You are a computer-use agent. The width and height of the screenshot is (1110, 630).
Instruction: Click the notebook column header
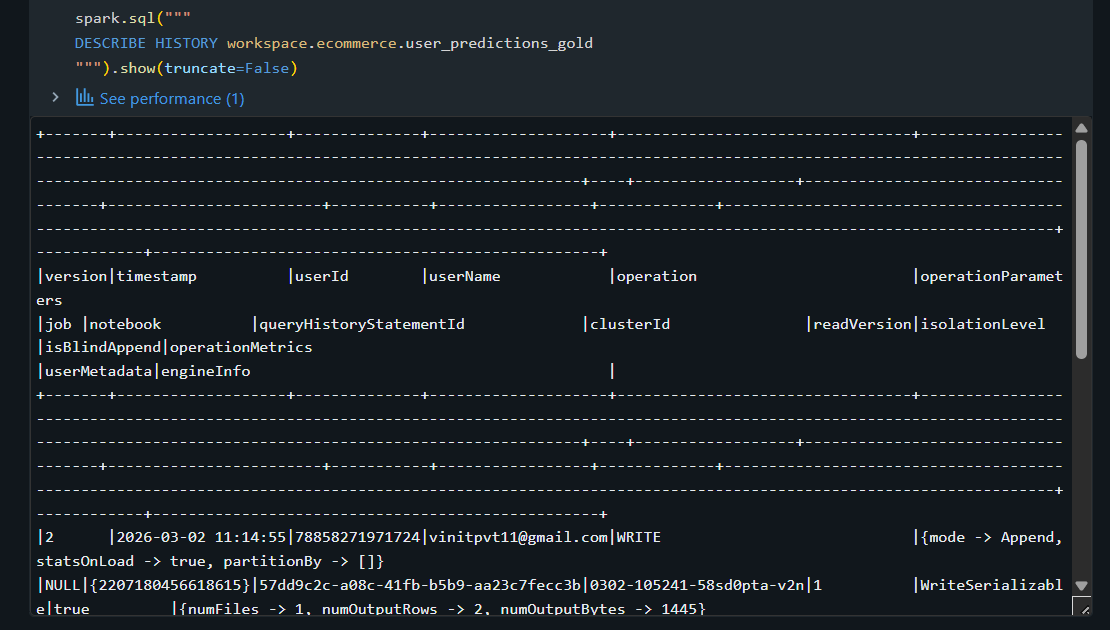click(x=125, y=324)
